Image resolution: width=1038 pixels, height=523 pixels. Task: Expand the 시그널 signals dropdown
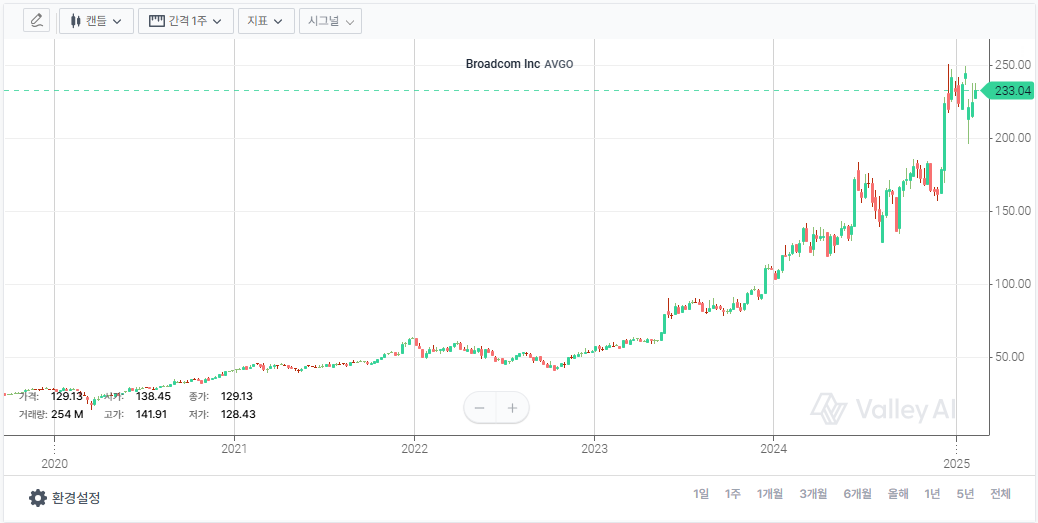pyautogui.click(x=330, y=21)
